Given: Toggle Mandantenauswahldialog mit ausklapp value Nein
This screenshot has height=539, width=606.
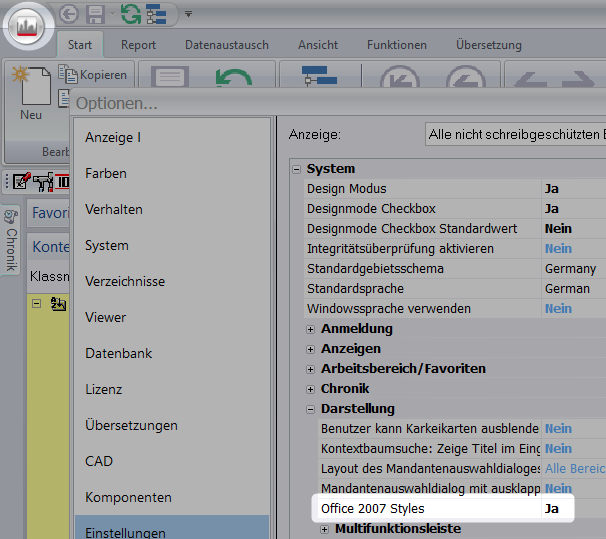Looking at the screenshot, I should click(558, 488).
